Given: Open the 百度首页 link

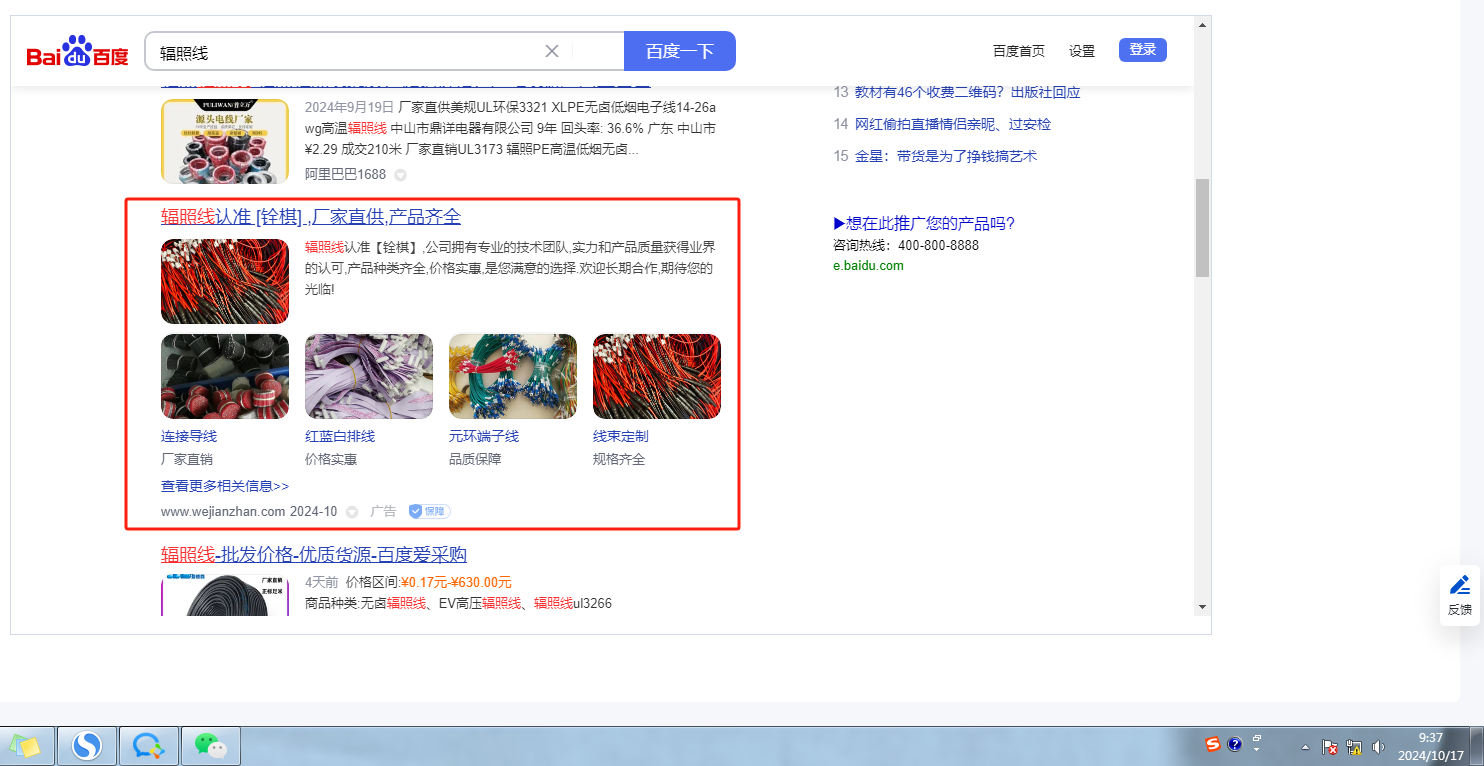Looking at the screenshot, I should (1019, 51).
